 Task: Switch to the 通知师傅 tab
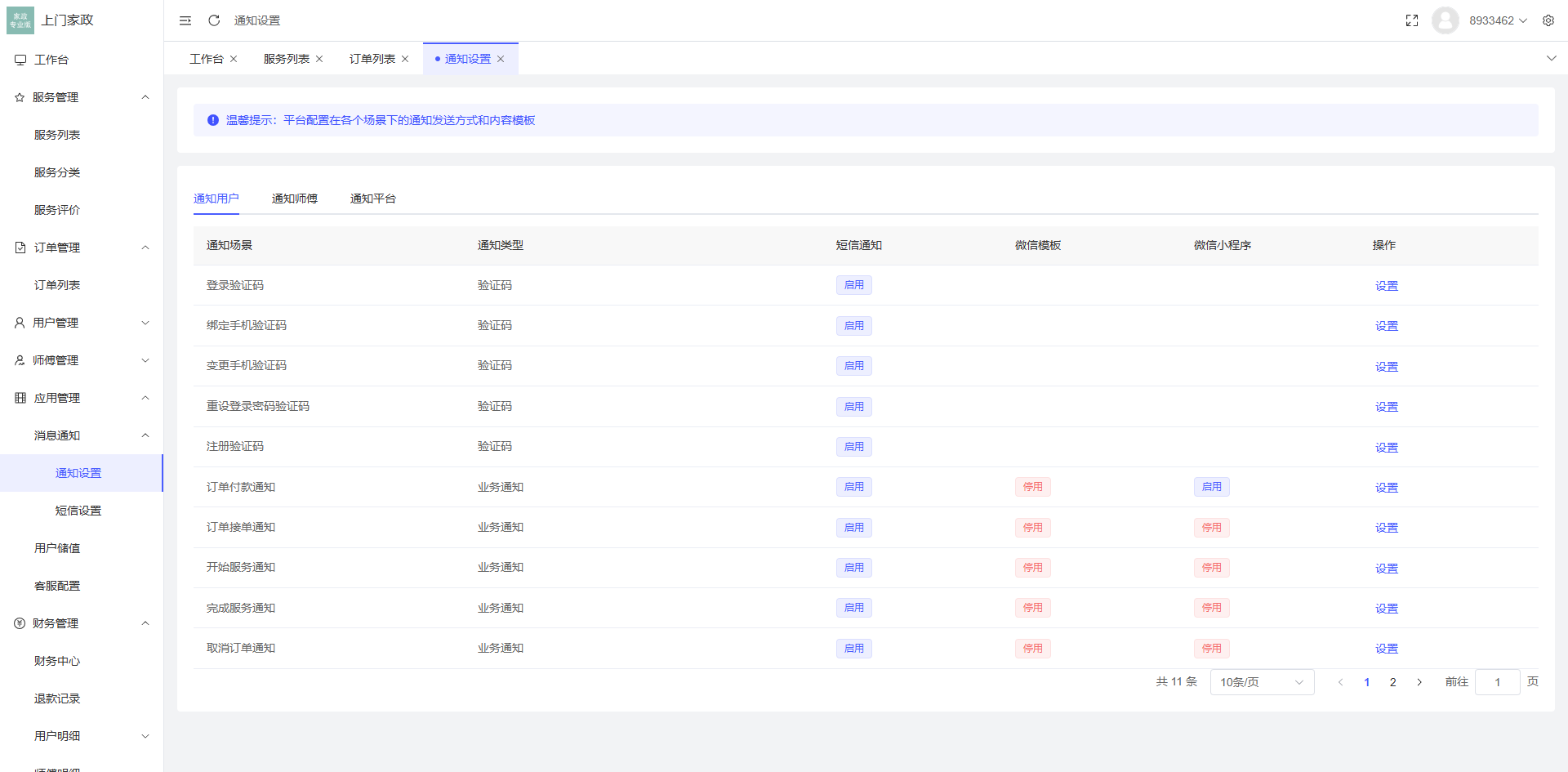coord(295,198)
